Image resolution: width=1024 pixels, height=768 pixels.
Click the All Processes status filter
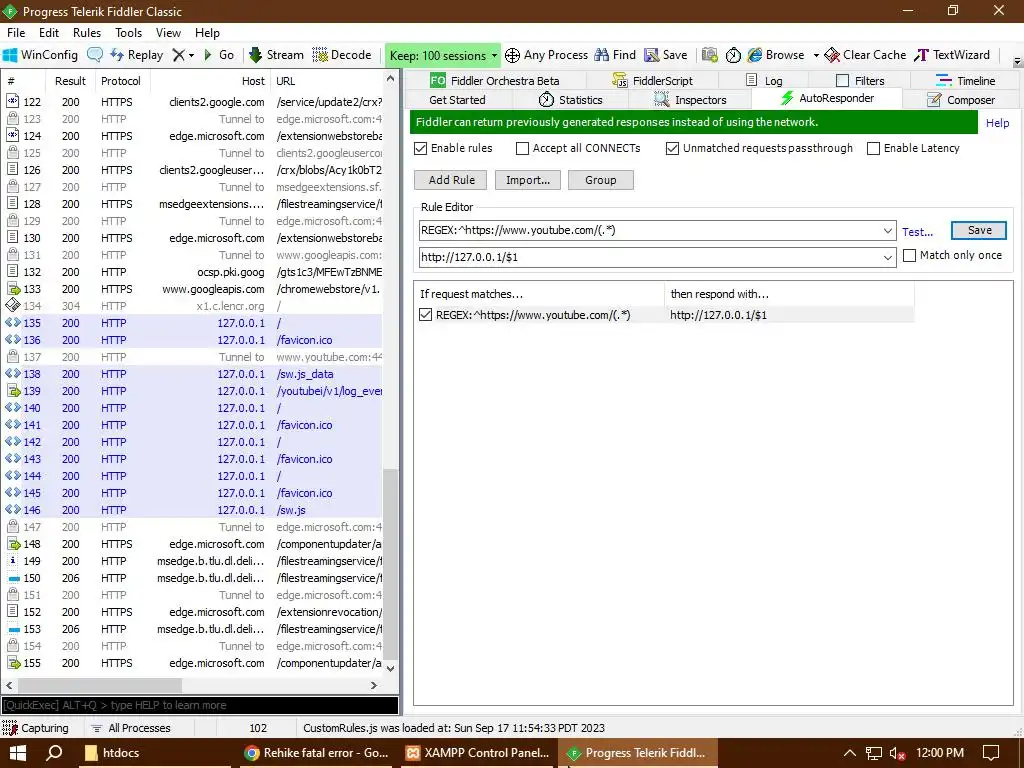131,728
